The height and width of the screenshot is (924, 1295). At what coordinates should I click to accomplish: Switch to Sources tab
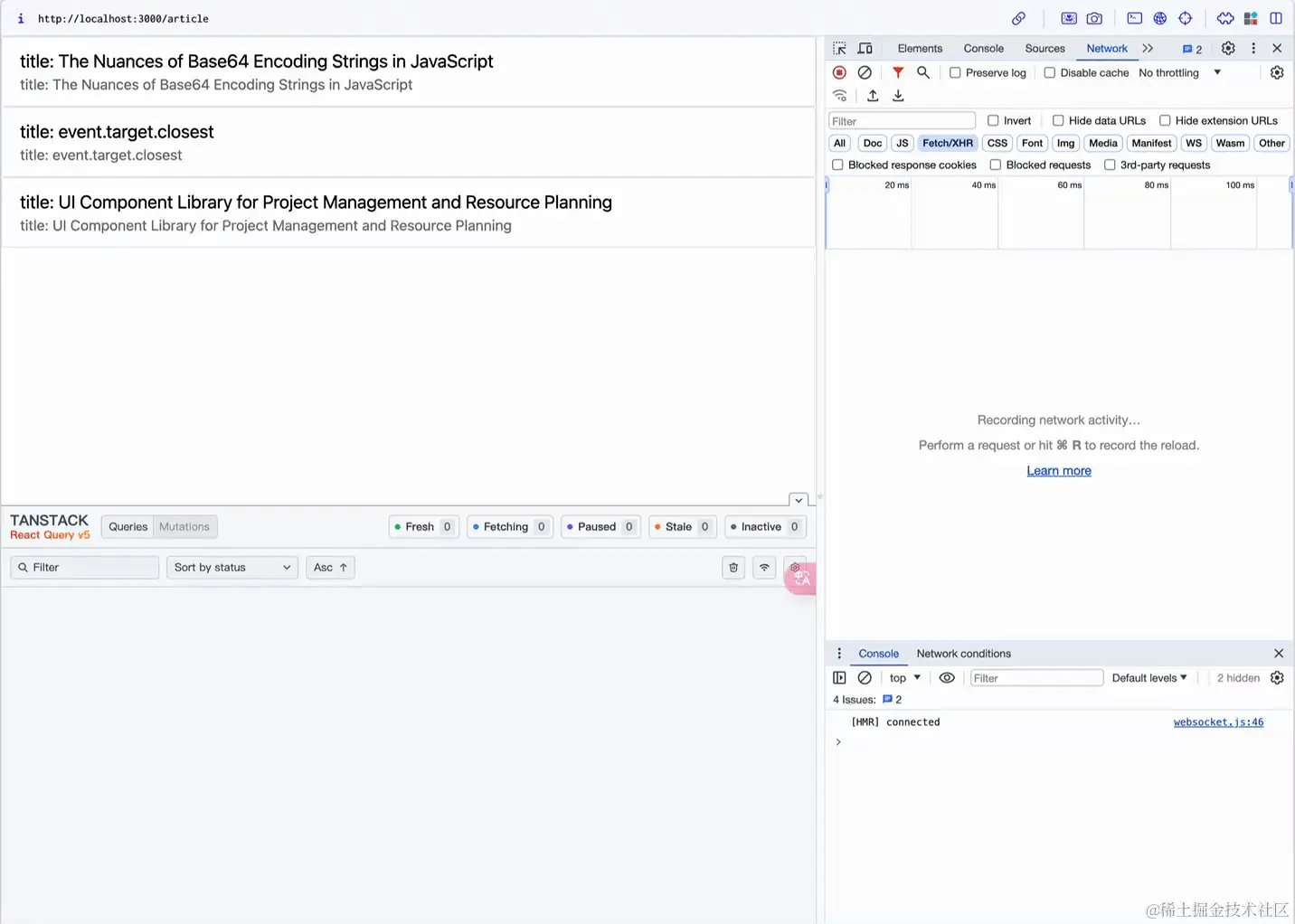pos(1045,49)
